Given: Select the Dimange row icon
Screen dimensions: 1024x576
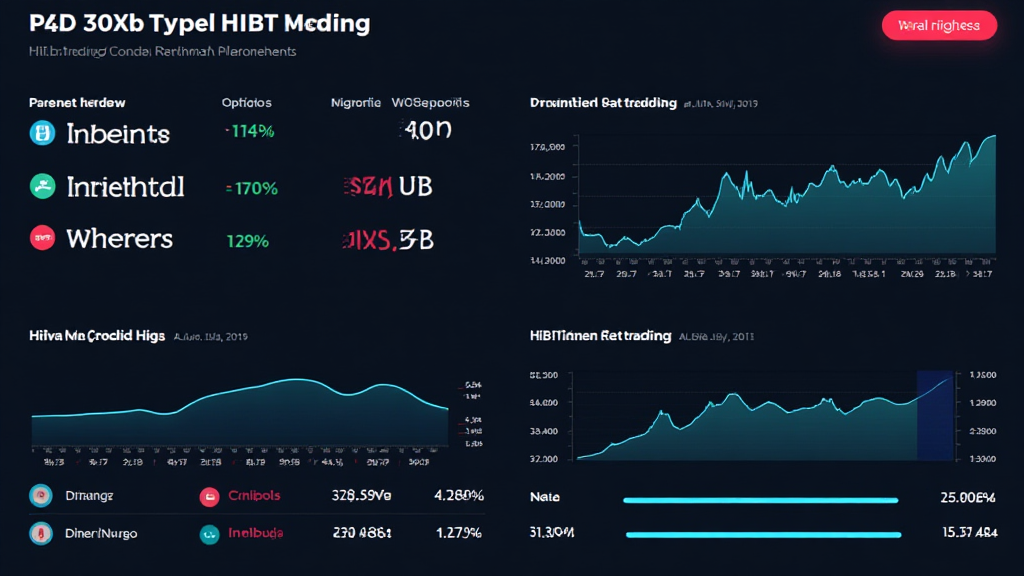Looking at the screenshot, I should 41,494.
